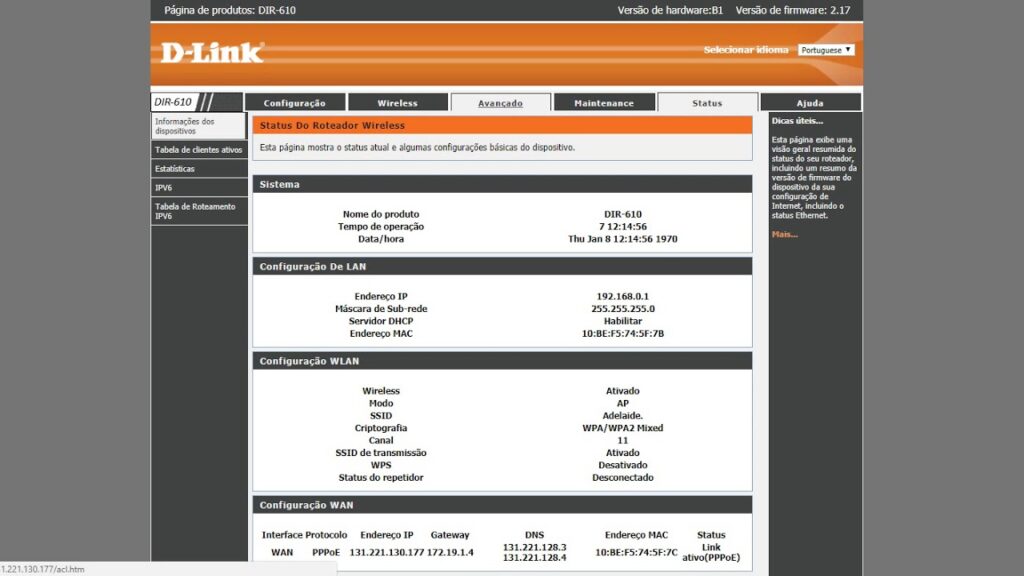This screenshot has width=1024, height=576.
Task: Click the Configuração WLAN header
Action: click(x=502, y=361)
